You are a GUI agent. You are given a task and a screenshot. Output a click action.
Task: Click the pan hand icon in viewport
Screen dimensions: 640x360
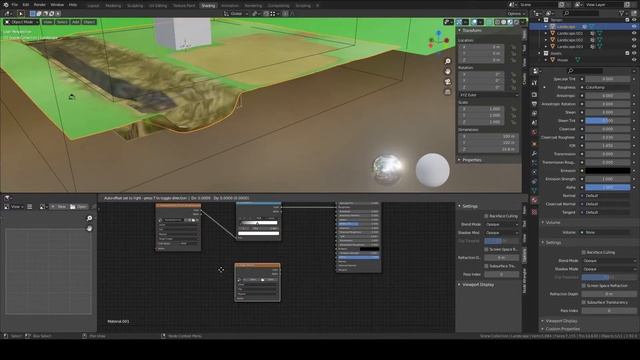[x=448, y=71]
